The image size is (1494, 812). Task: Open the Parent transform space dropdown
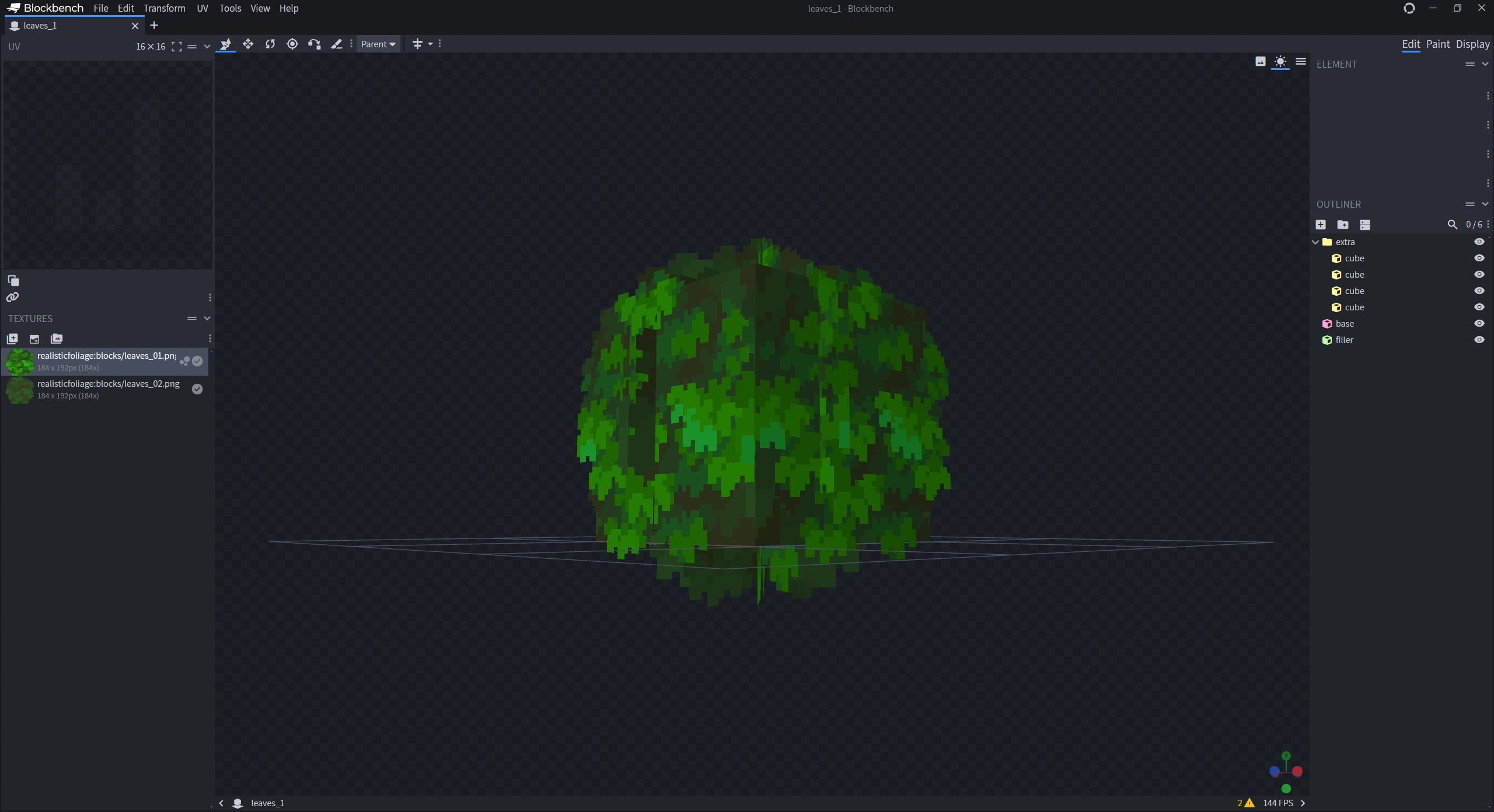tap(378, 44)
